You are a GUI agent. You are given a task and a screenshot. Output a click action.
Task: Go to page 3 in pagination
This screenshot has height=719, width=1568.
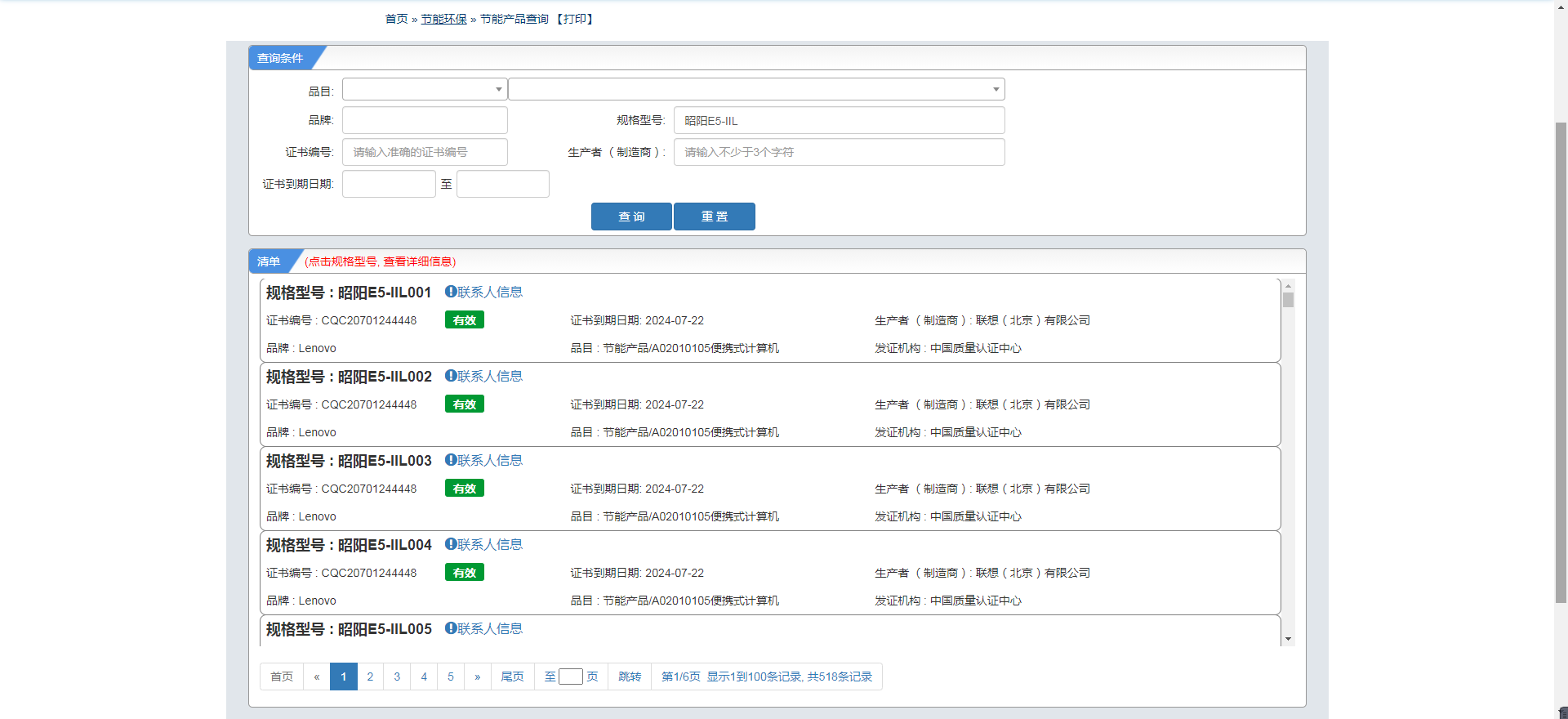pos(397,677)
